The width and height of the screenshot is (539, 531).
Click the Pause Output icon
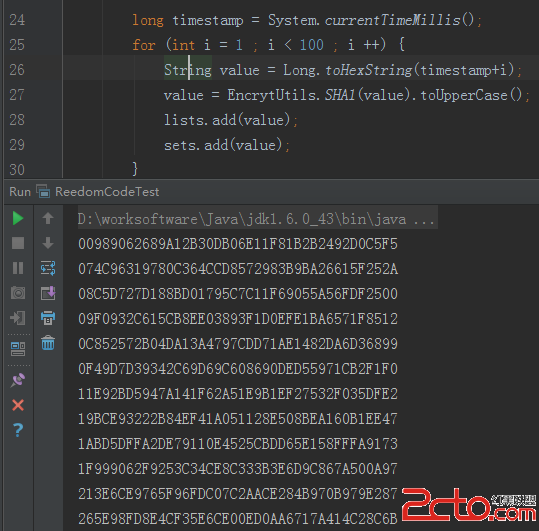[18, 268]
